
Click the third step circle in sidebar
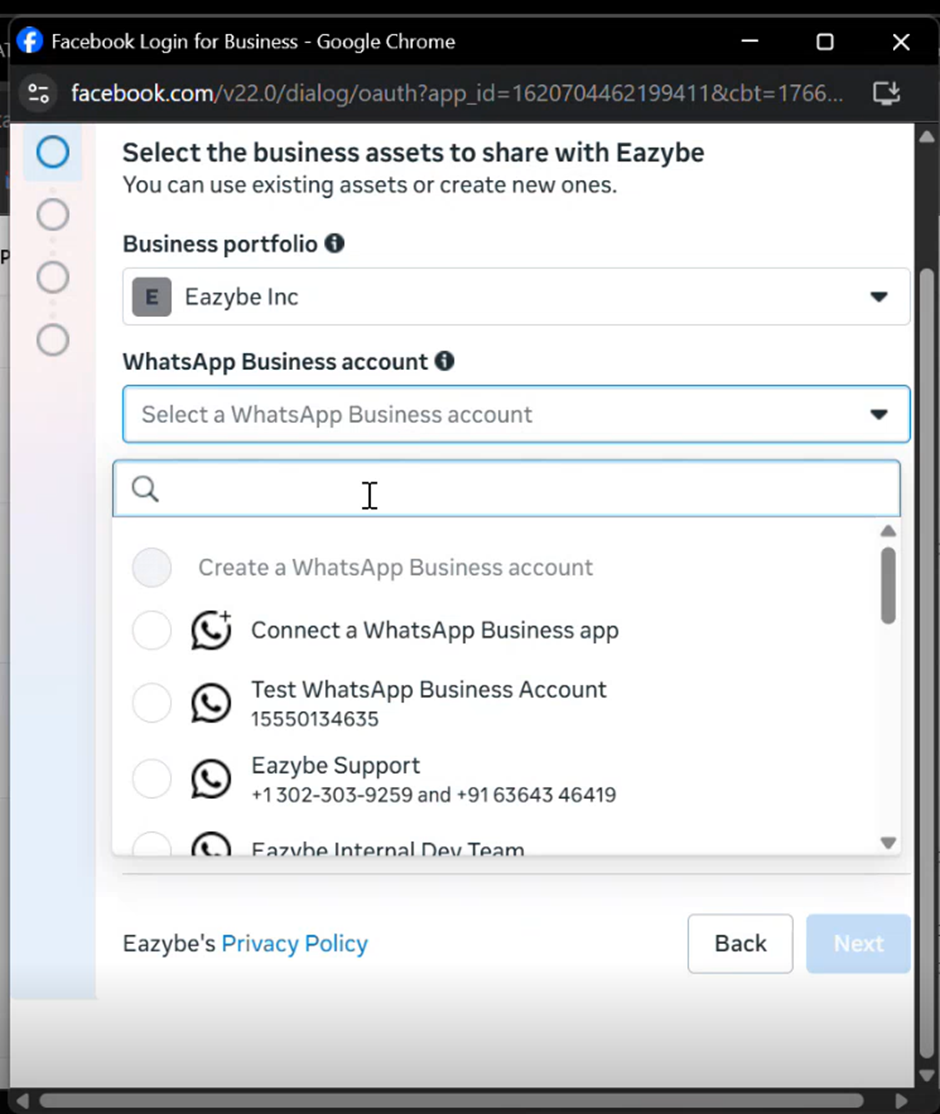tap(53, 277)
